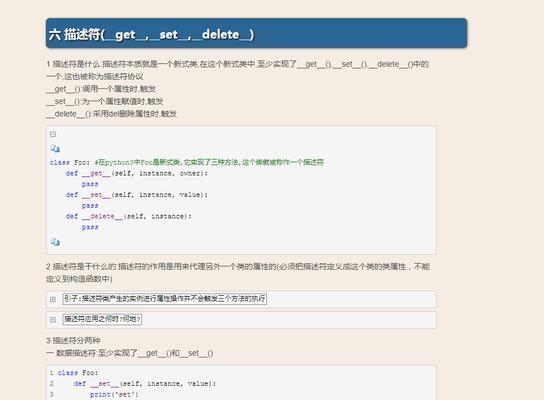
Task: Click the print('set') code line
Action: tap(114, 394)
